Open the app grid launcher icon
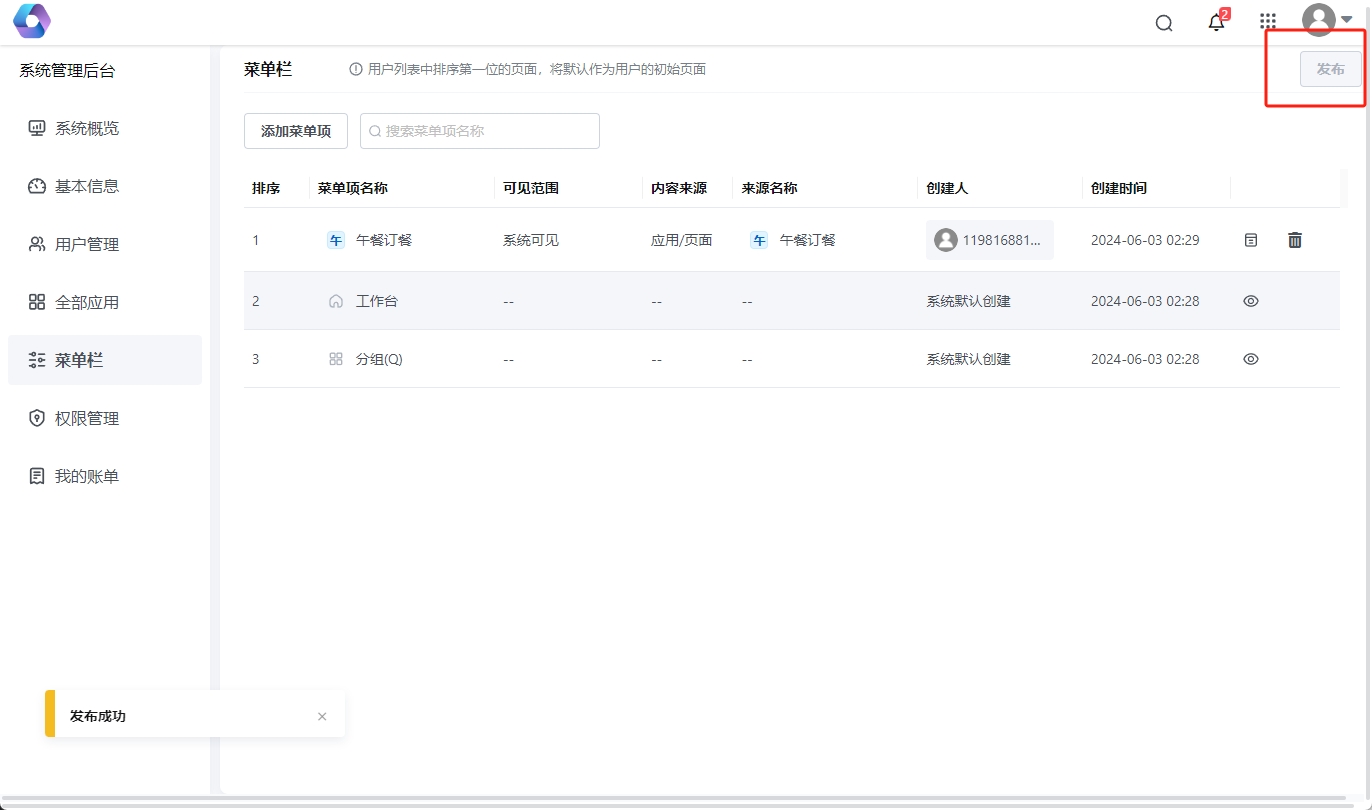 (x=1268, y=21)
